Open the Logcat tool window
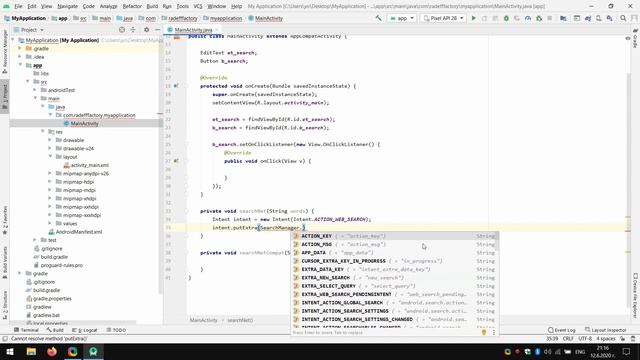 84,330
